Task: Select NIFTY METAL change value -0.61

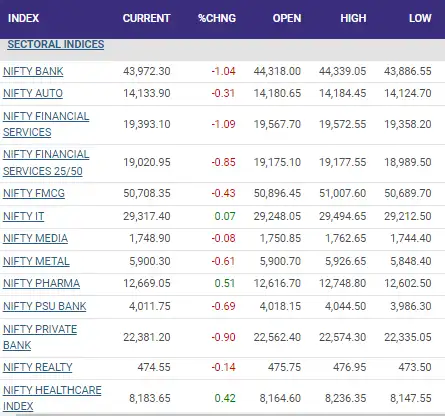Action: [x=223, y=261]
